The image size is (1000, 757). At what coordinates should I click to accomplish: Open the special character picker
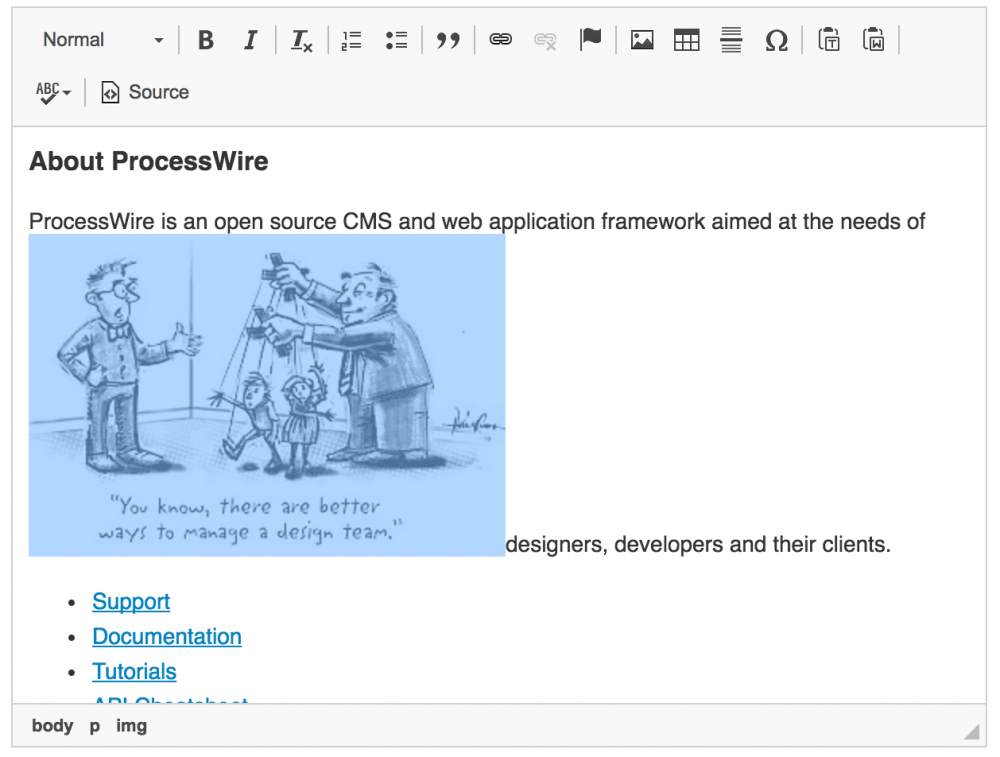776,40
